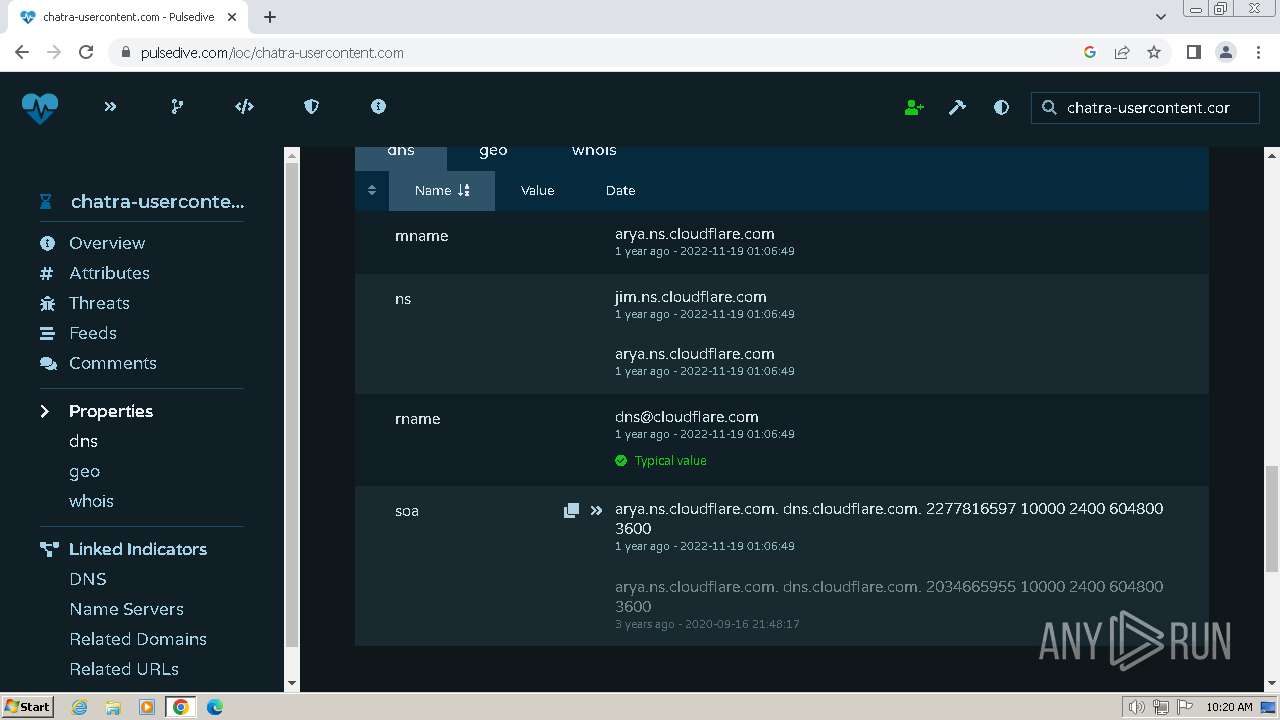Click the Typical value green check indicator
Screen dimensions: 1280x720
[661, 460]
